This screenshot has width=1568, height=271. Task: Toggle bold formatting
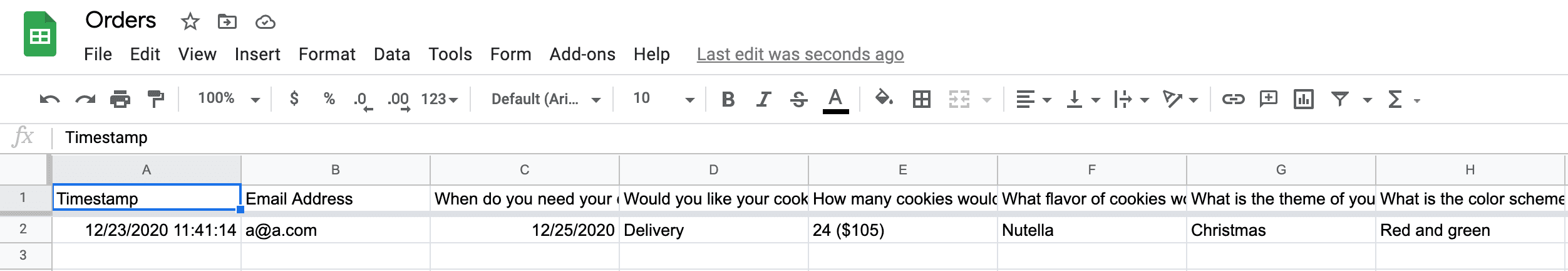tap(728, 99)
